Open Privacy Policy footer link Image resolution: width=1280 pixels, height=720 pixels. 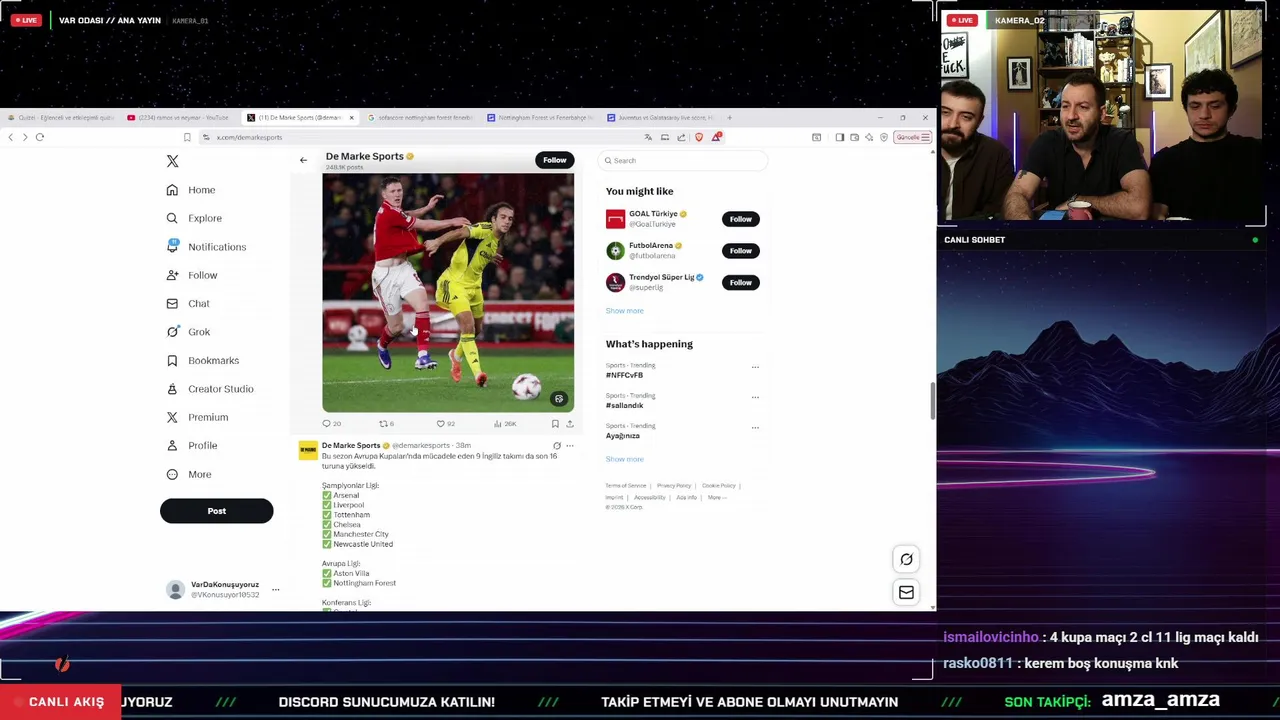674,486
